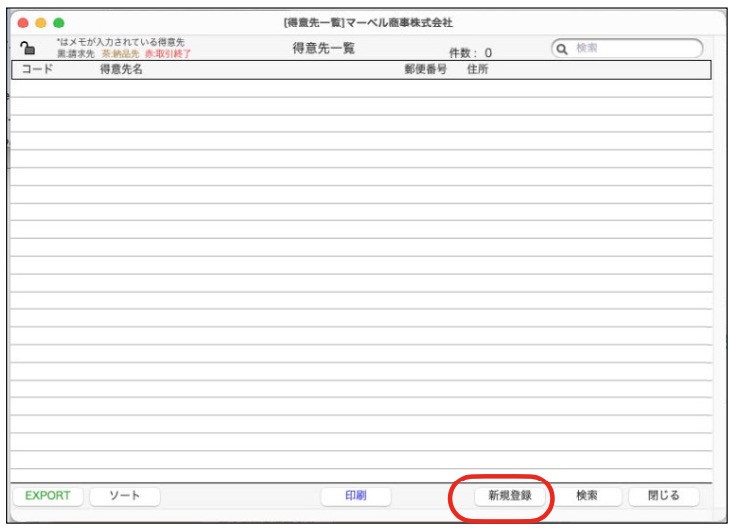Maximize window with green button
This screenshot has height=531, width=737.
[x=58, y=21]
